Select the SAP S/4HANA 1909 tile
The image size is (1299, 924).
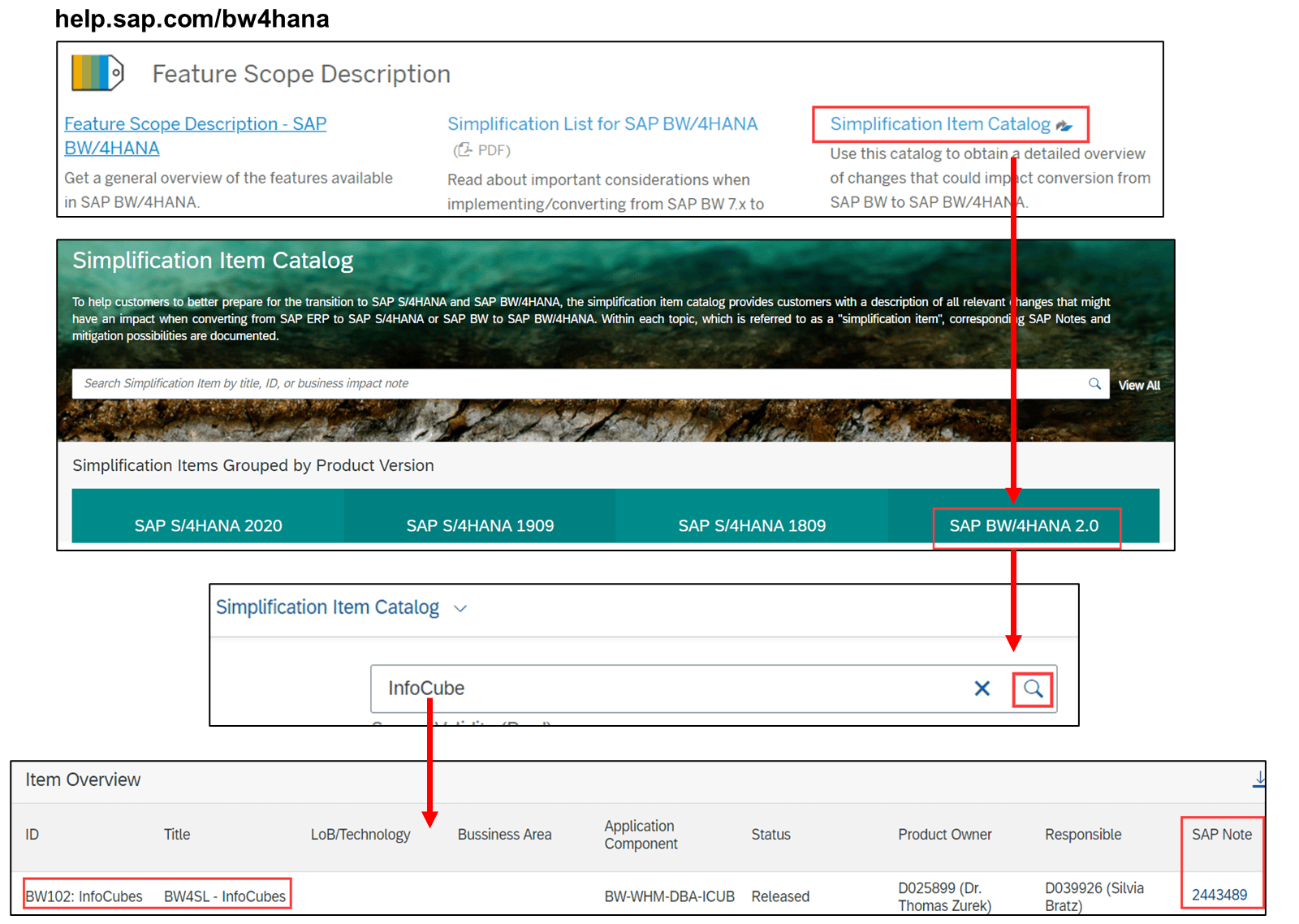[x=480, y=516]
